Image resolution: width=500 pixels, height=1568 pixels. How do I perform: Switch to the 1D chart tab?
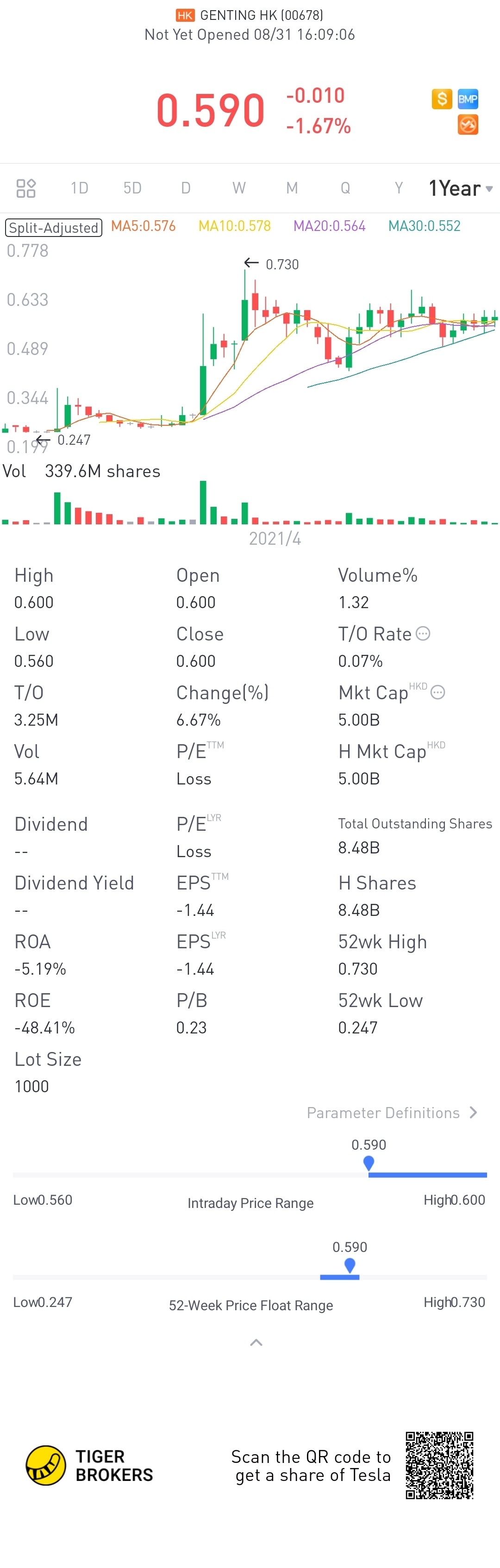click(79, 188)
